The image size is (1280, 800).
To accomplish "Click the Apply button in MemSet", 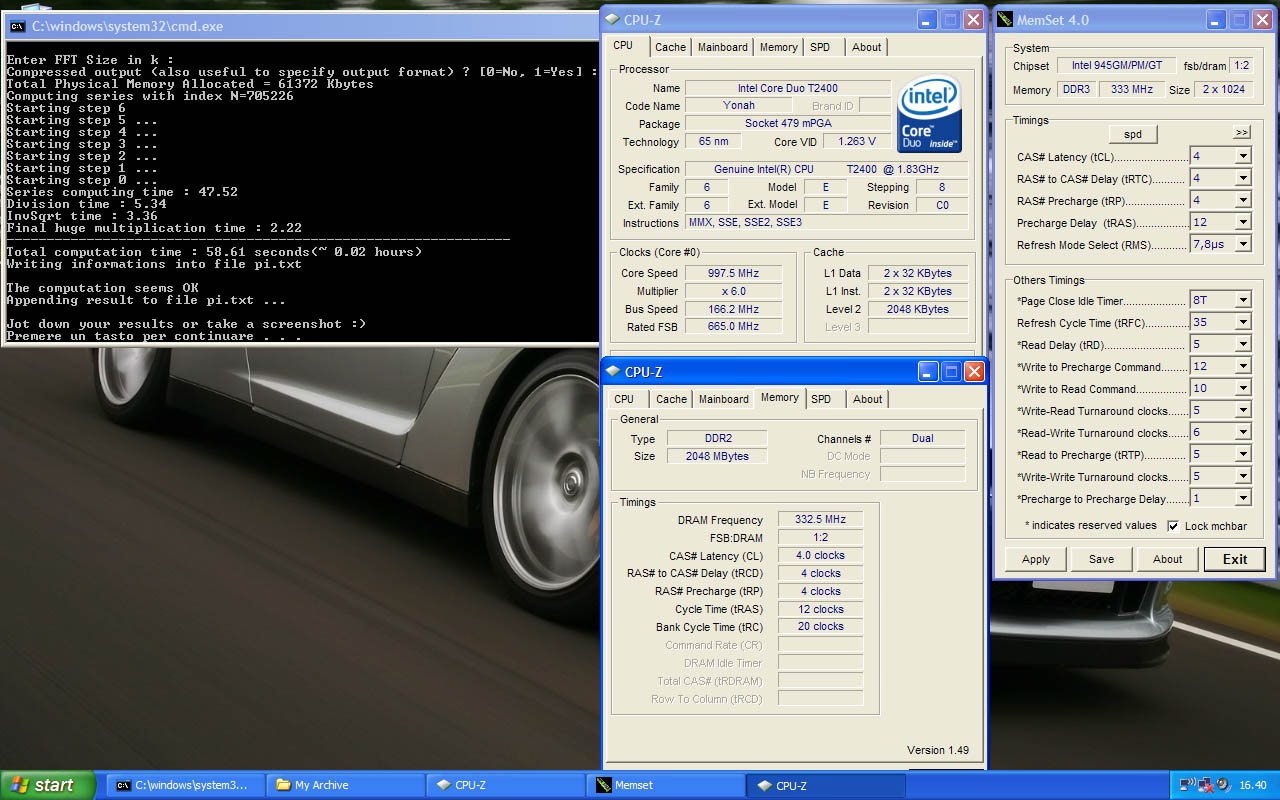I will point(1036,559).
